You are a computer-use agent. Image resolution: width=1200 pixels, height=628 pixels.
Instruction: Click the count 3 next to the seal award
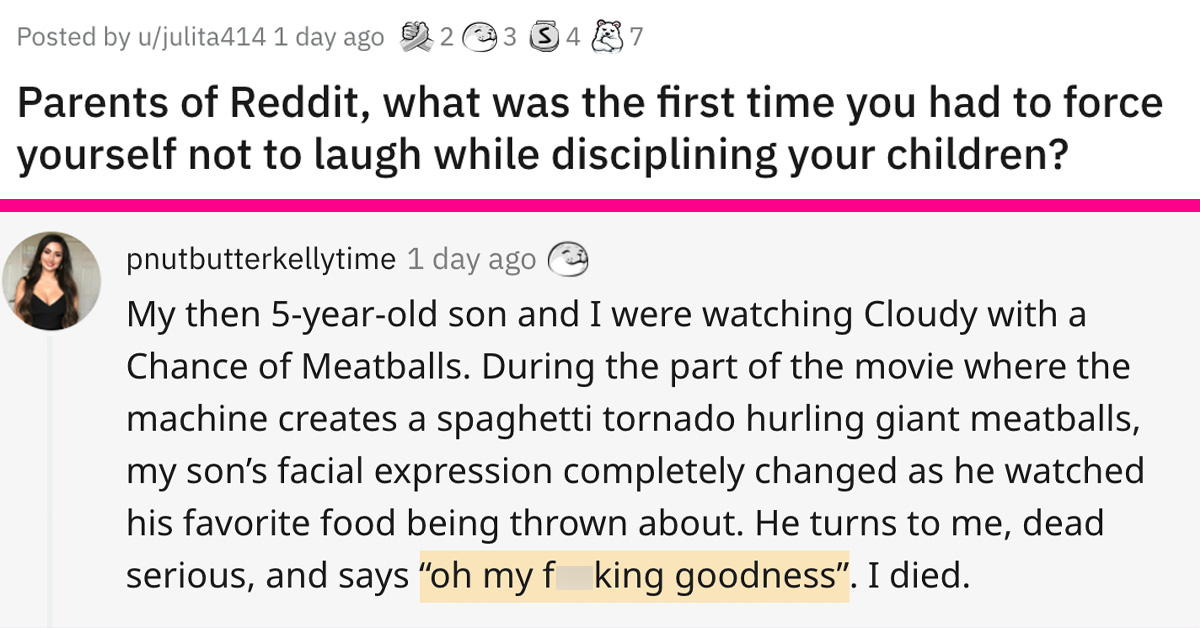click(509, 38)
